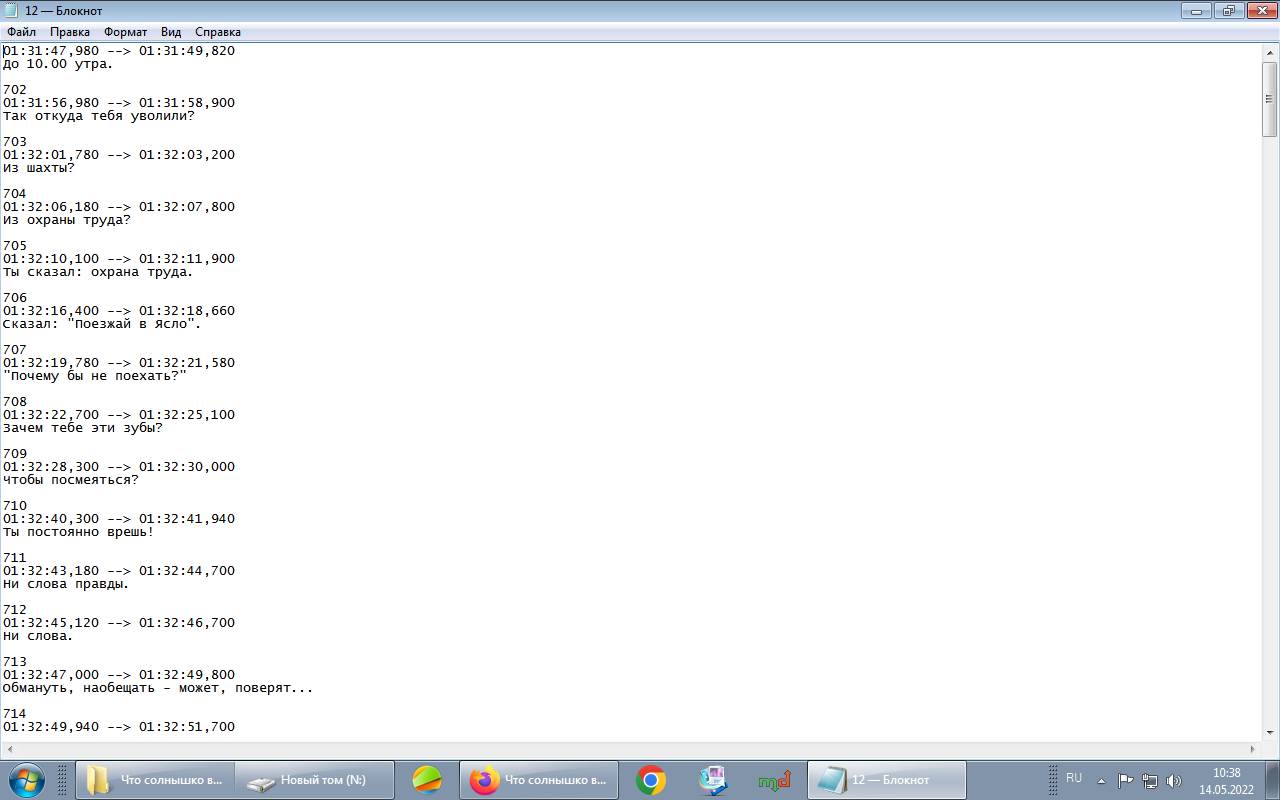
Task: Switch to Новый том (N:) drive window
Action: [314, 780]
